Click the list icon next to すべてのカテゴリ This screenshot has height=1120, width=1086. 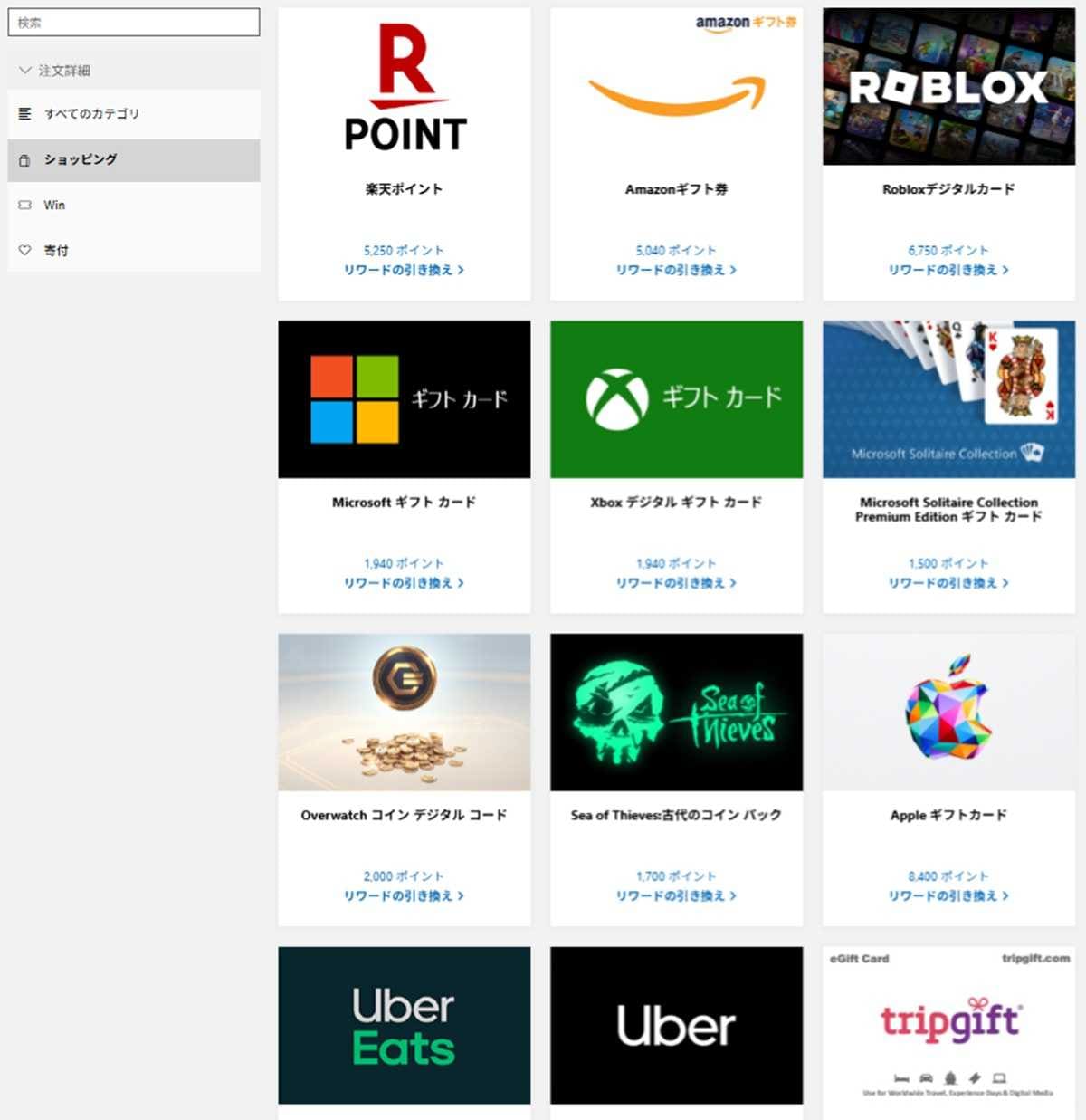pos(24,114)
